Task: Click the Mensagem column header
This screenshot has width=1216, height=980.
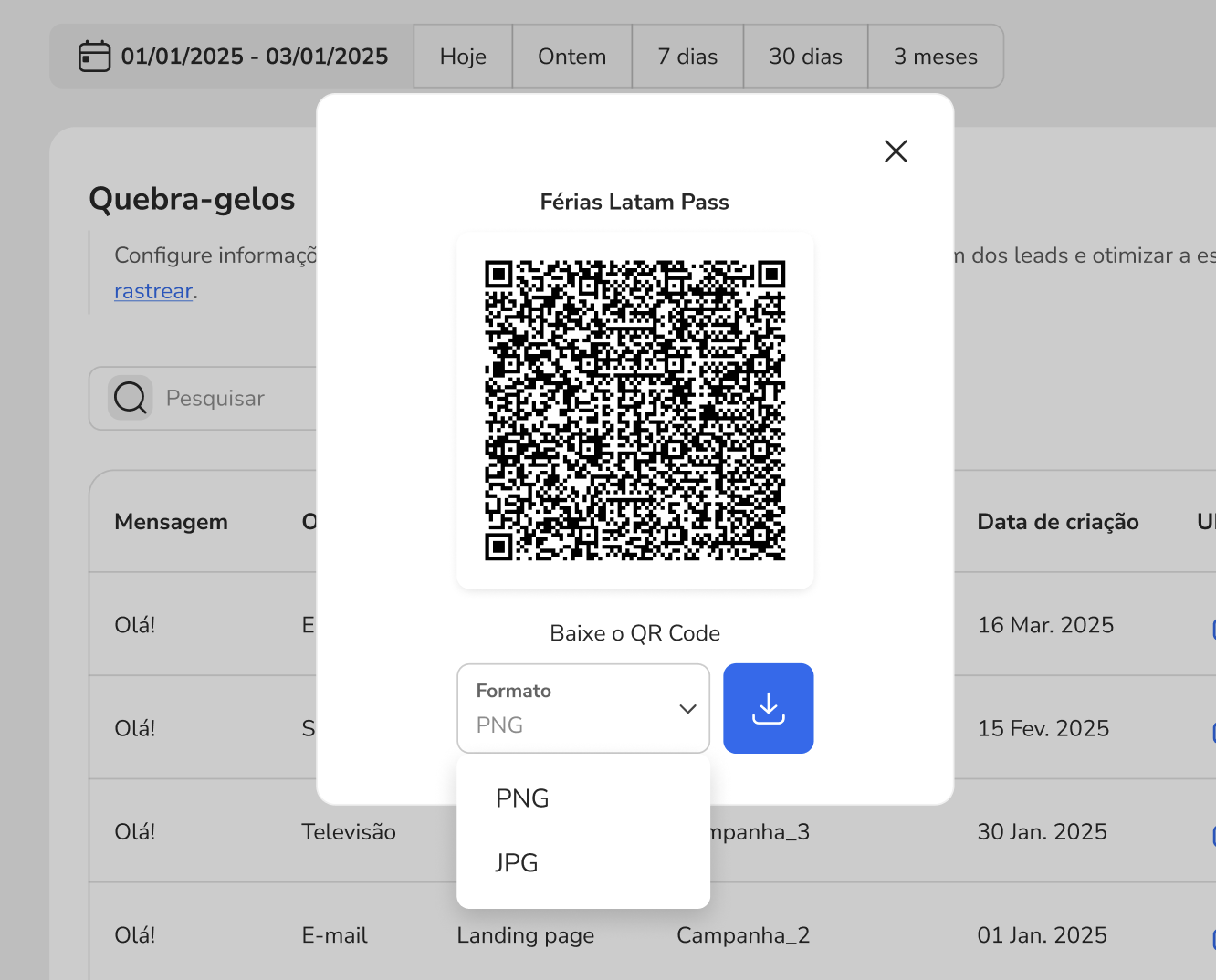Action: point(171,522)
